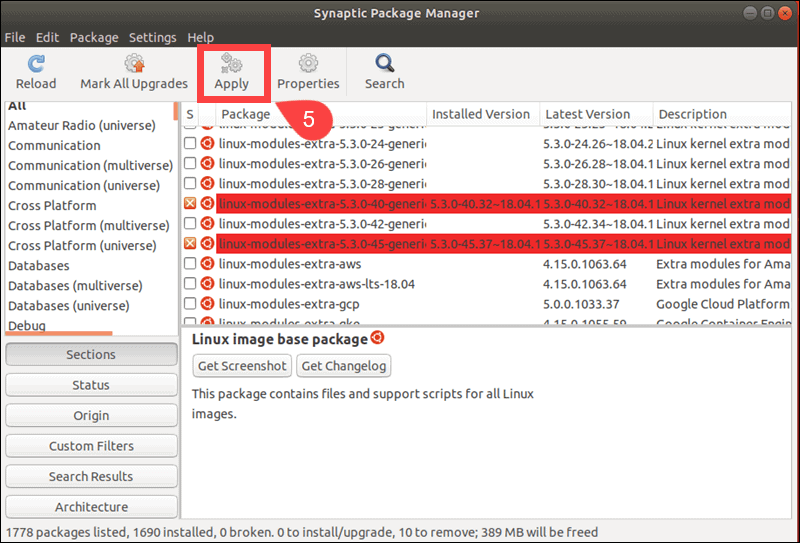Click Ubuntu icon for linux-modules-extra-5.3.0-40-generic

[x=207, y=204]
